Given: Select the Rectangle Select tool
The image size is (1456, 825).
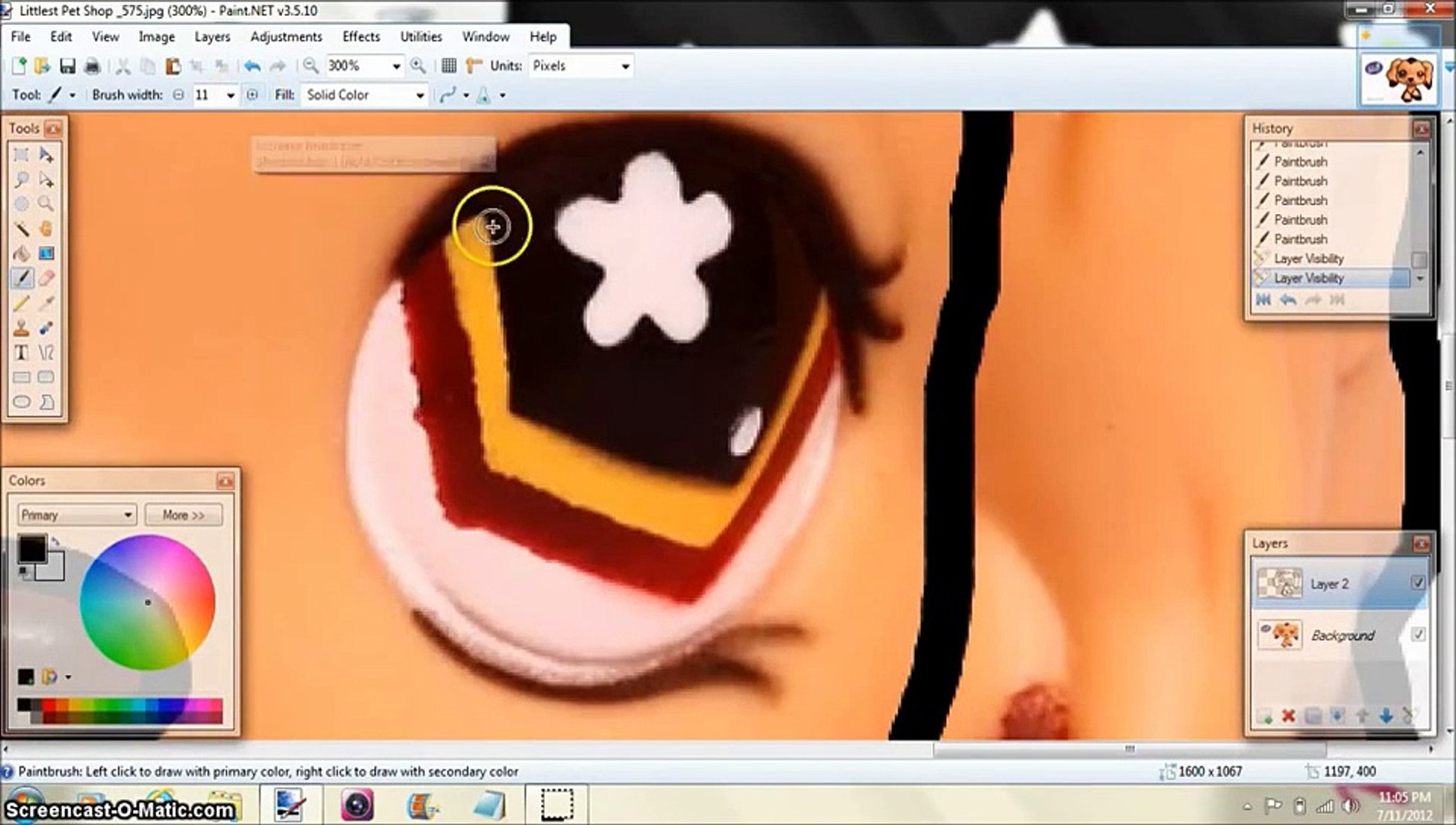Looking at the screenshot, I should tap(21, 155).
